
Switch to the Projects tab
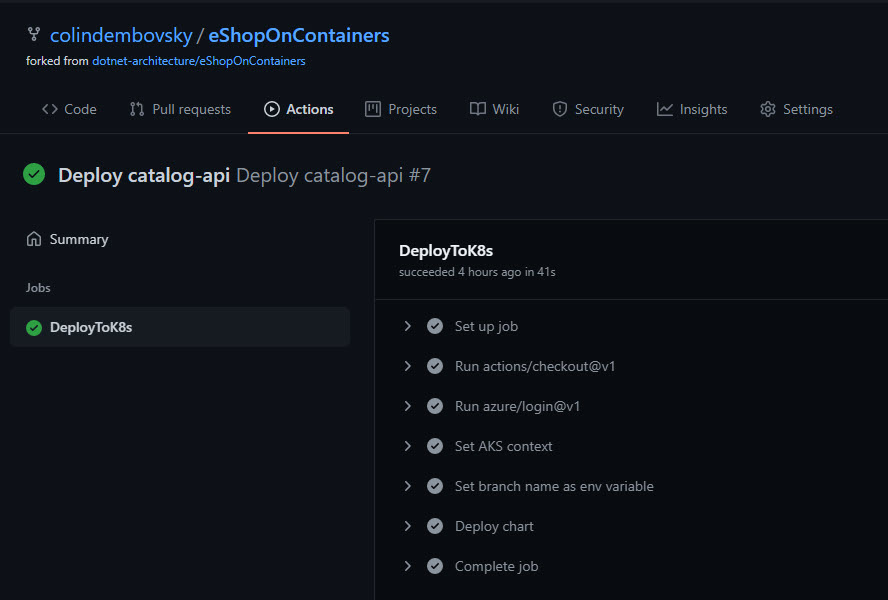401,109
